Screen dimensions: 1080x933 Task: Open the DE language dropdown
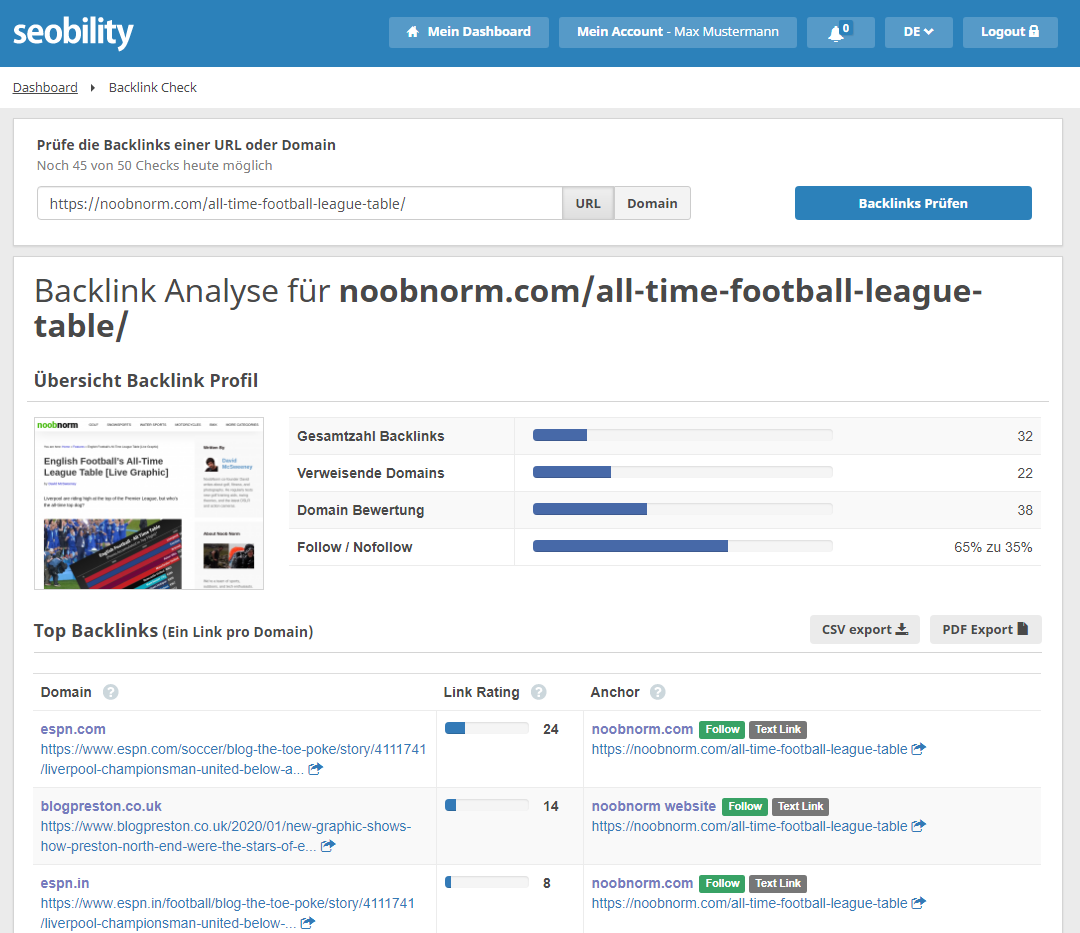tap(918, 32)
